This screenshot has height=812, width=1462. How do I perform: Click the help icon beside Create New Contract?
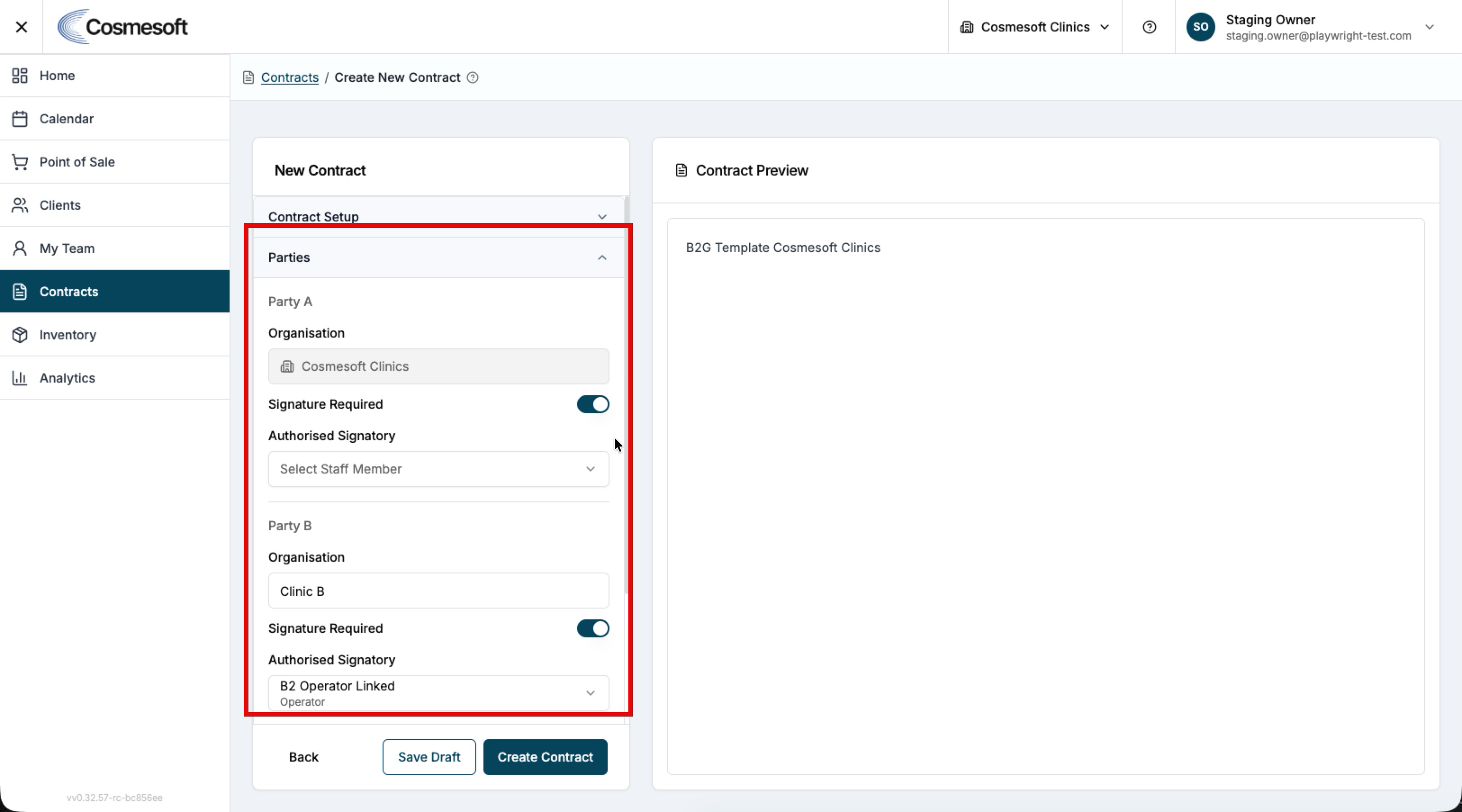coord(473,77)
